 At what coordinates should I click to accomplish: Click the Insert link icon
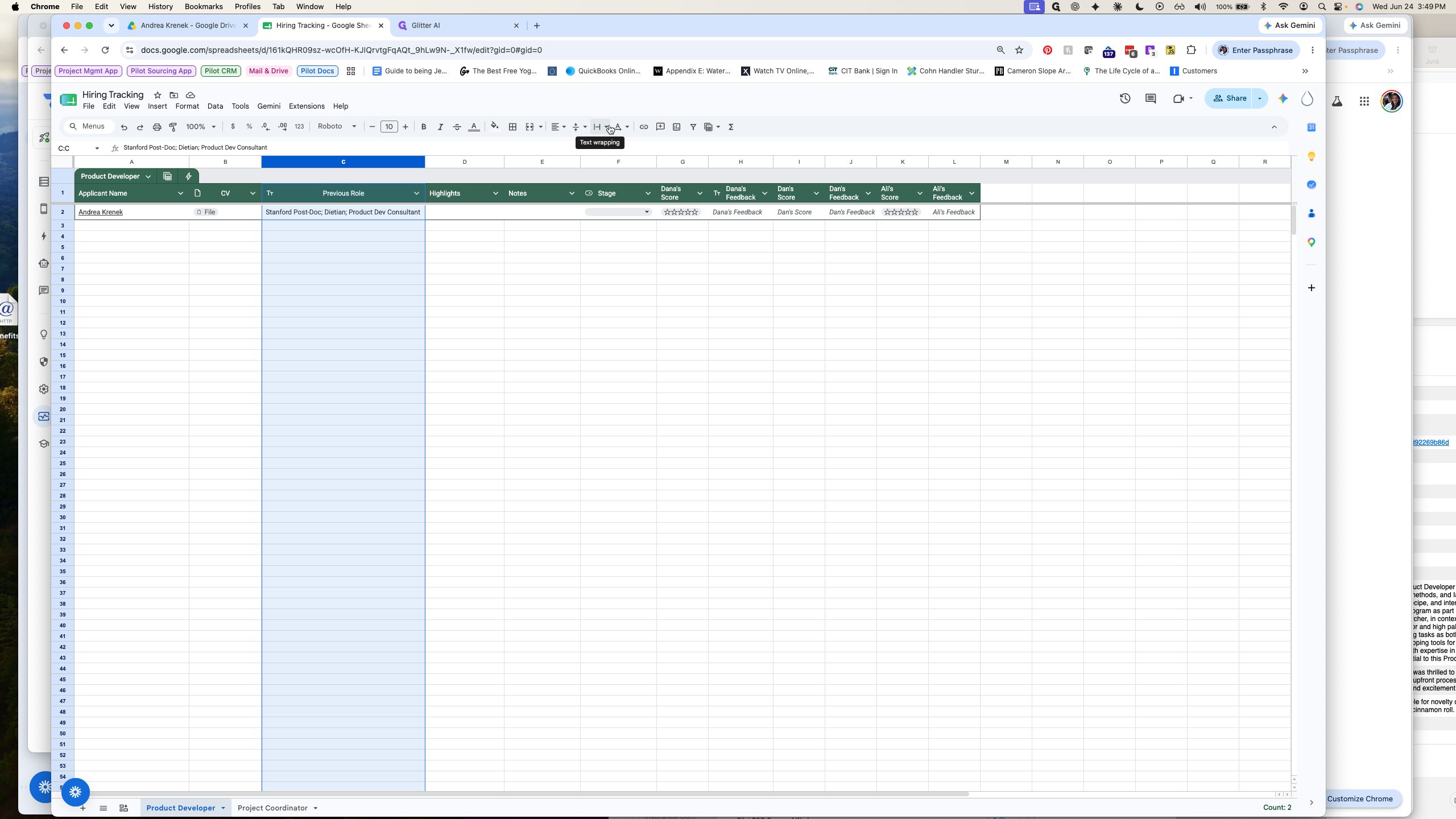(644, 127)
